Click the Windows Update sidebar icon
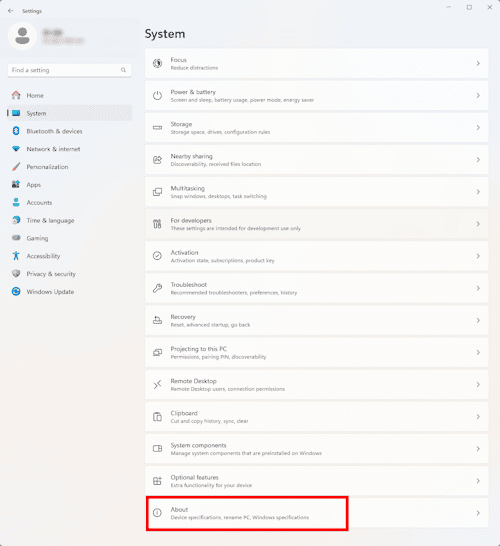The width and height of the screenshot is (500, 546). point(16,291)
